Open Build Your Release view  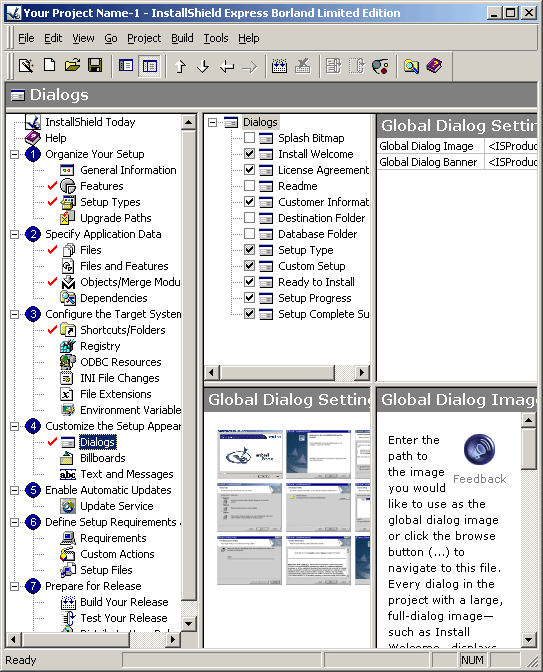pos(124,602)
